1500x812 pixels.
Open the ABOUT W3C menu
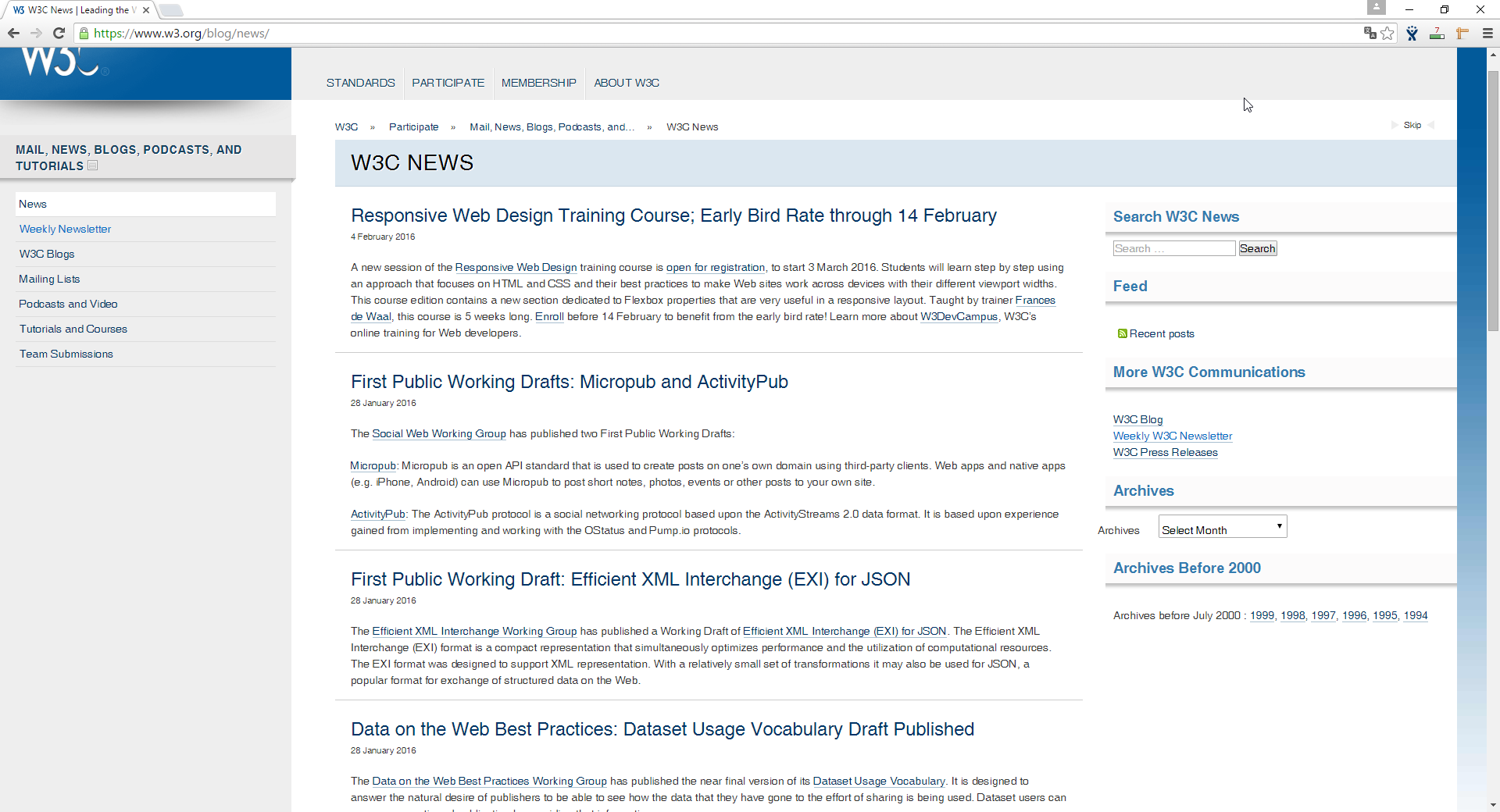627,83
